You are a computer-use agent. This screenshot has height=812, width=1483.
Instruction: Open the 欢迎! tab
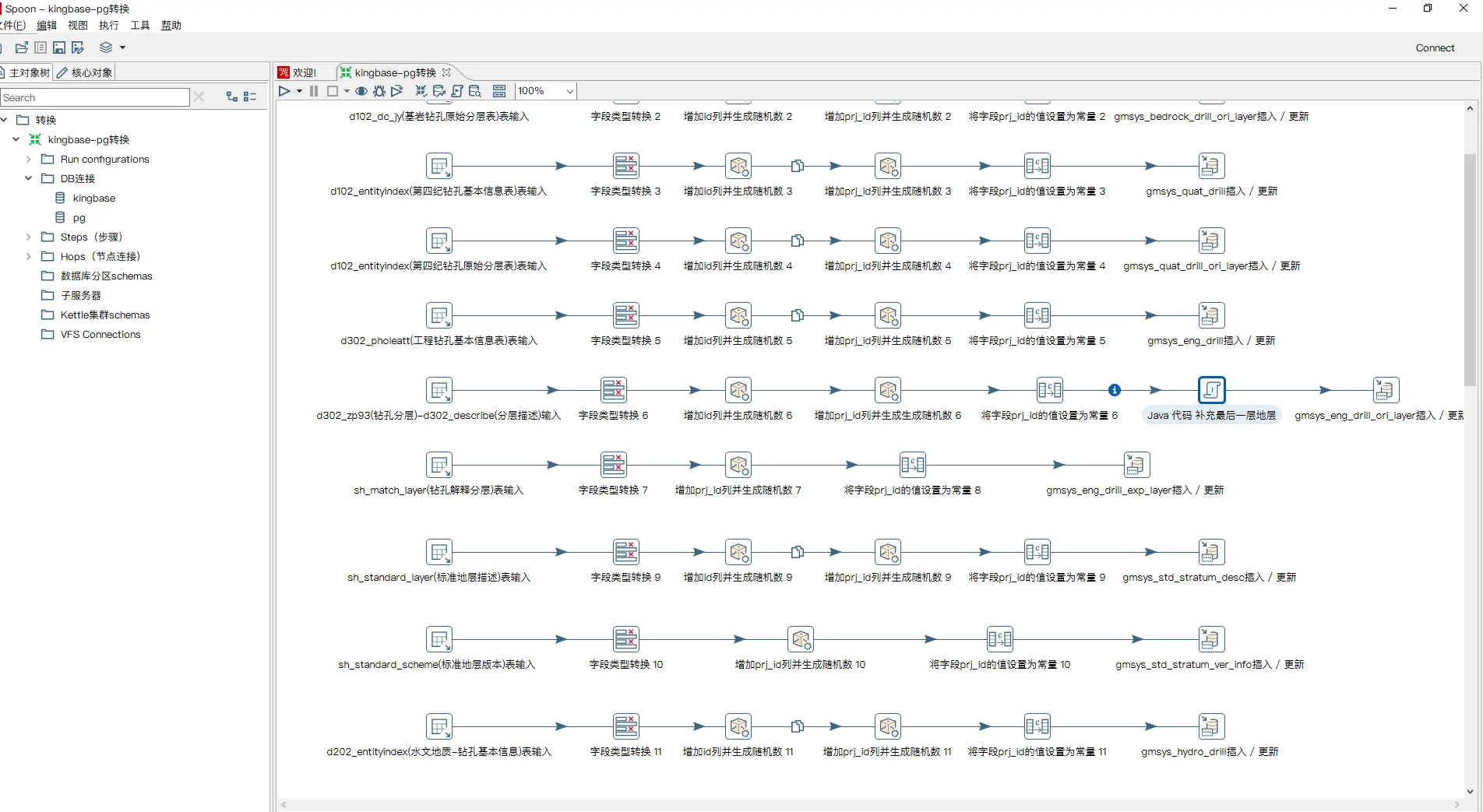pyautogui.click(x=299, y=72)
